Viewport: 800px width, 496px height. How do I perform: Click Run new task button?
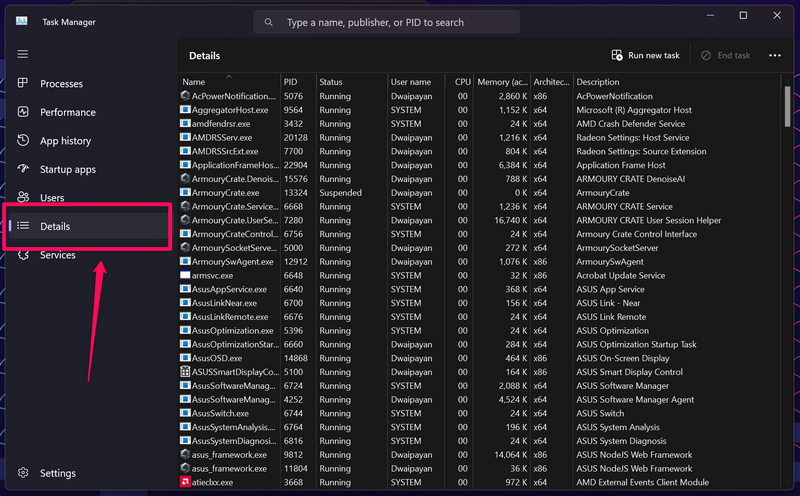[646, 56]
